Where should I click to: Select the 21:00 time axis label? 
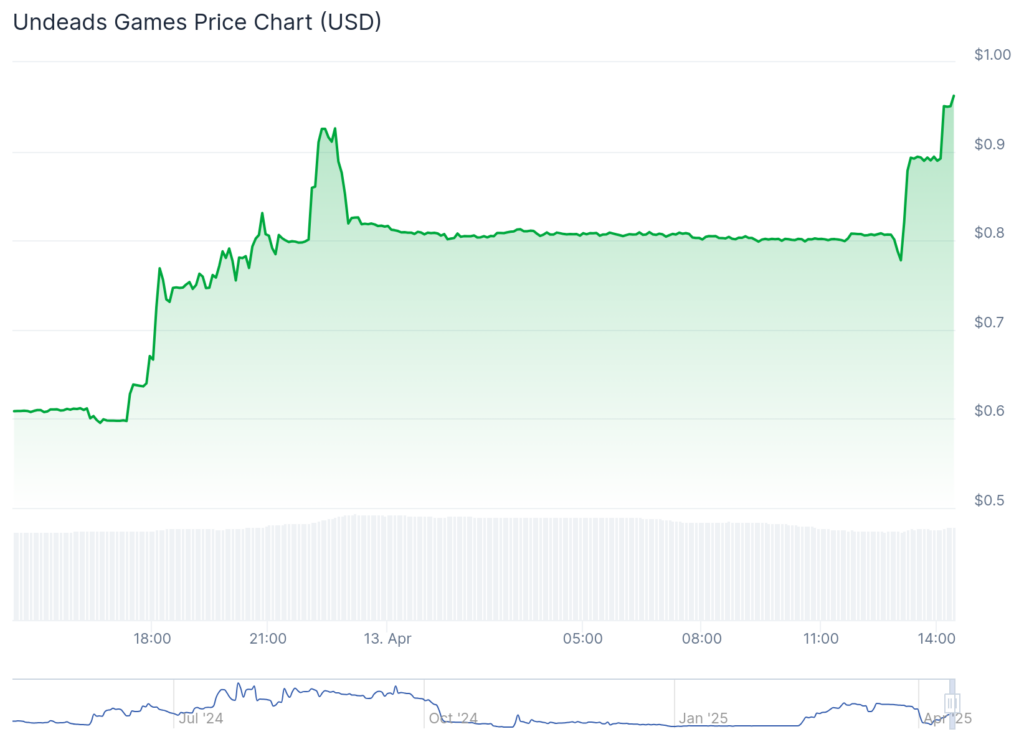[268, 638]
